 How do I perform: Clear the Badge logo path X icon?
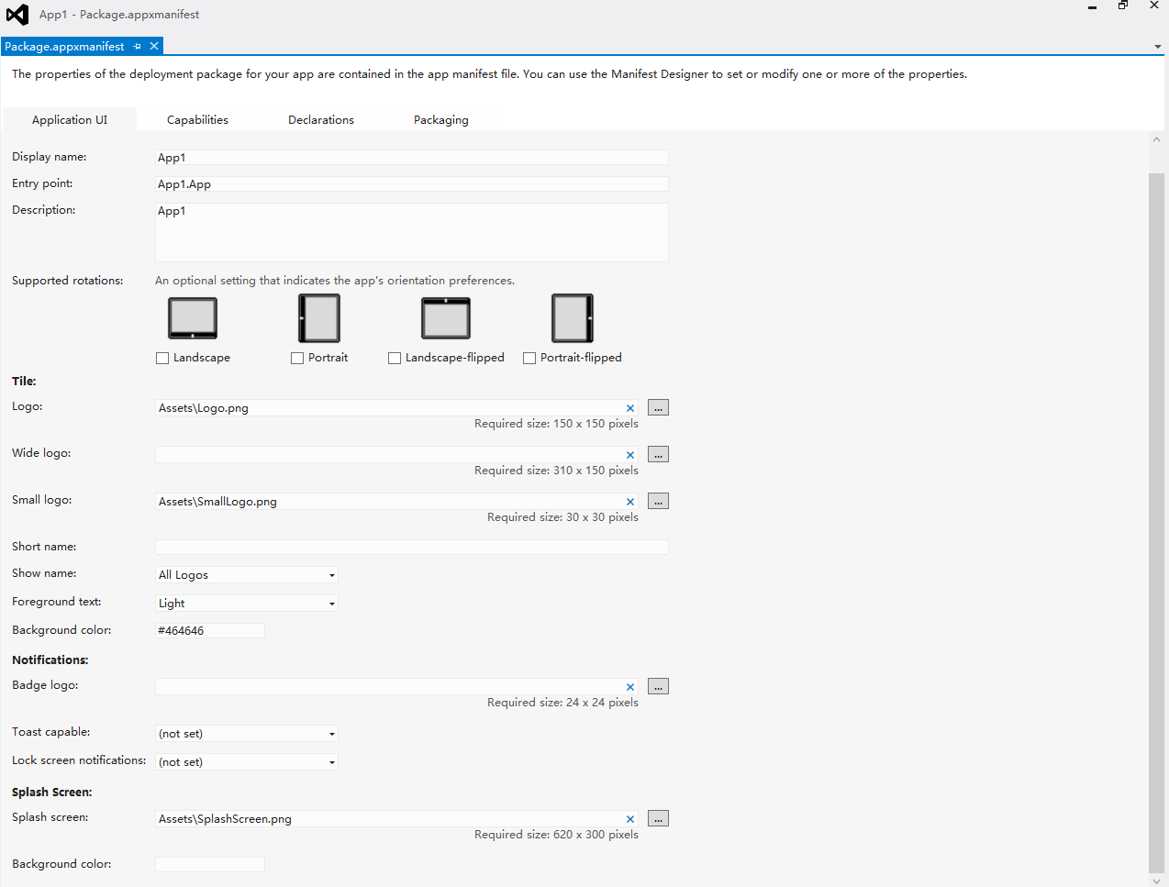pyautogui.click(x=630, y=686)
